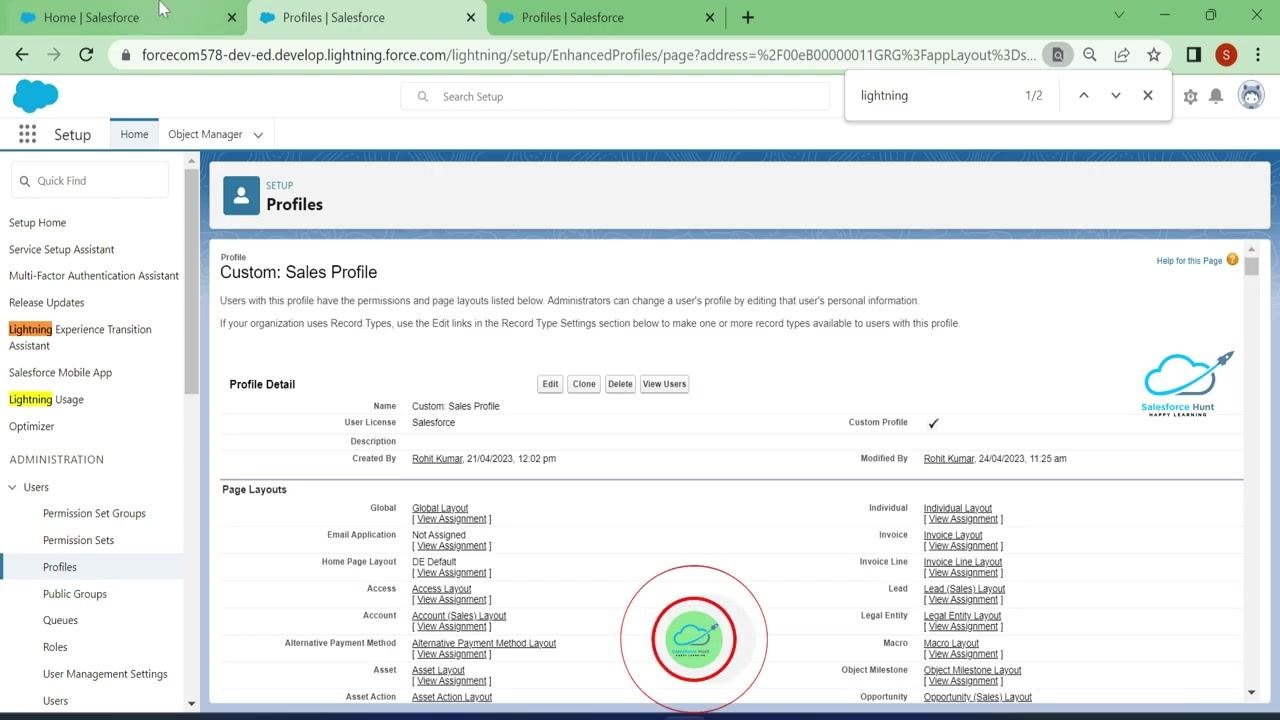Click the find-in-page icon in address bar
The width and height of the screenshot is (1280, 720).
click(x=1057, y=55)
